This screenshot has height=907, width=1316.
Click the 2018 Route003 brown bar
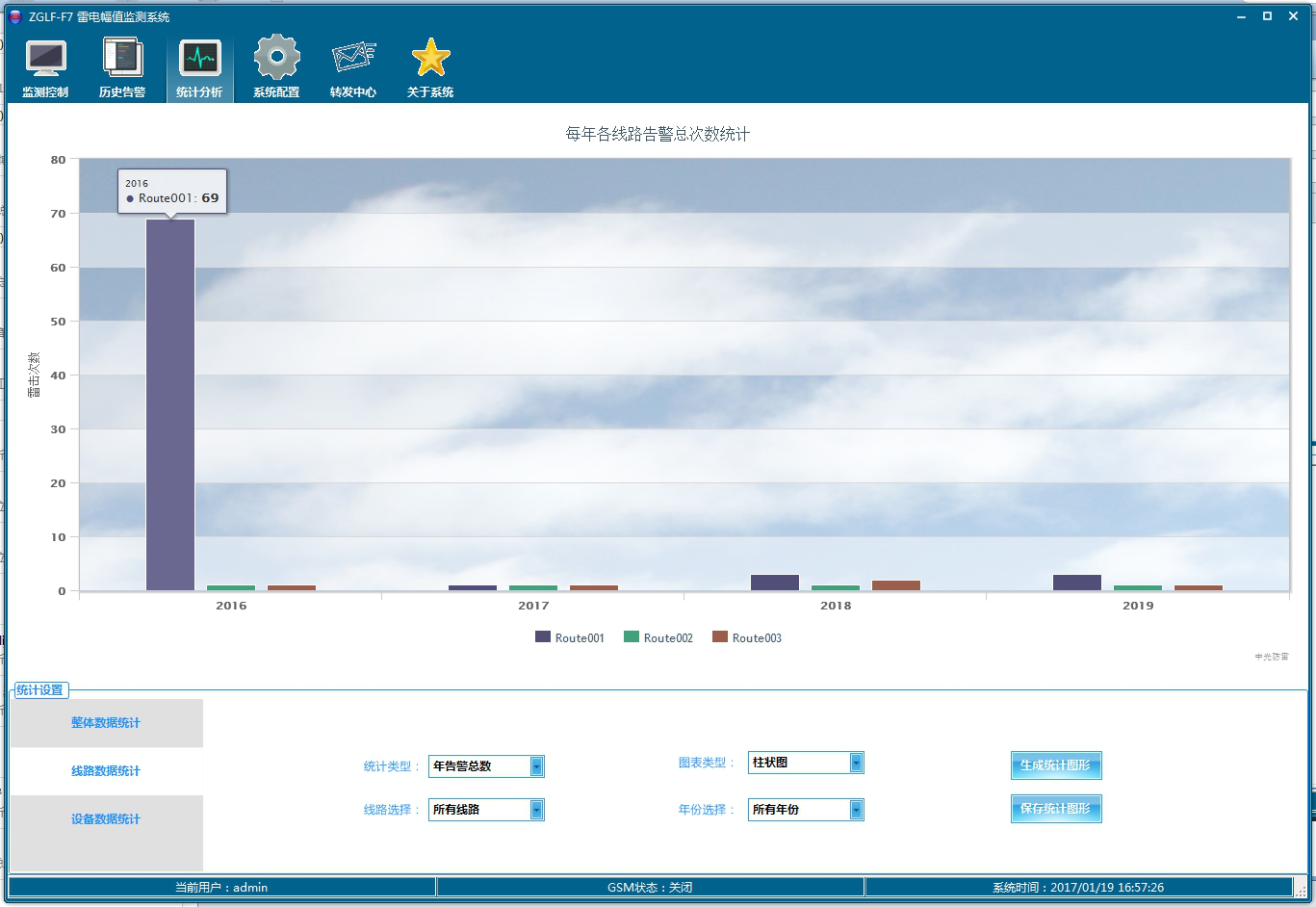[x=896, y=585]
